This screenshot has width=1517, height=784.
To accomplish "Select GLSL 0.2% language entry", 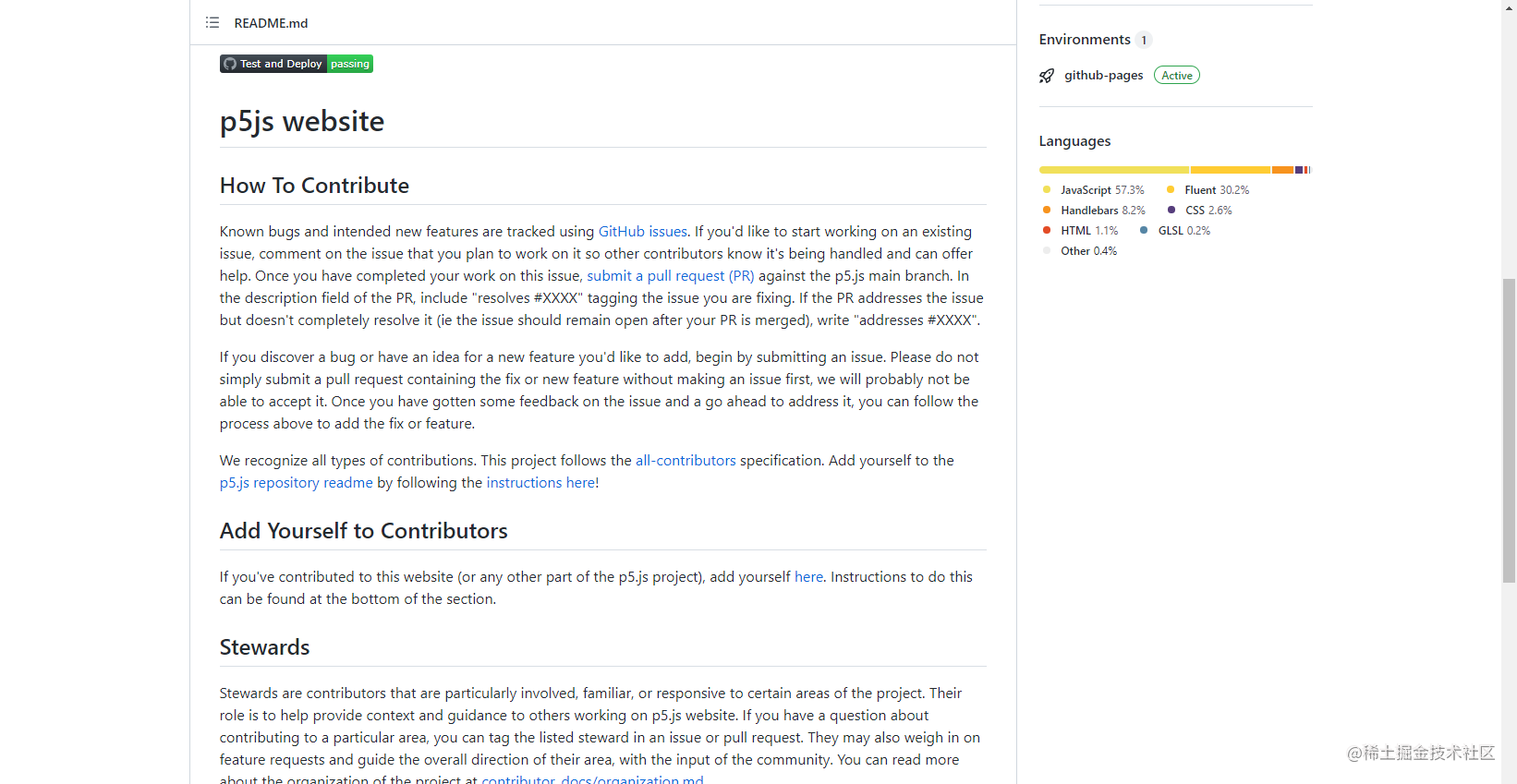I will coord(1175,231).
